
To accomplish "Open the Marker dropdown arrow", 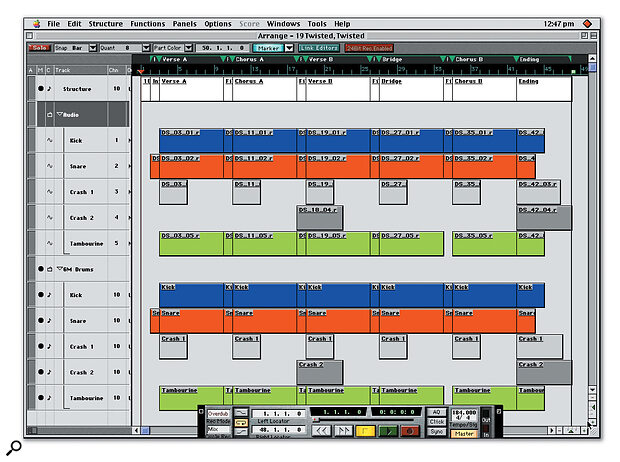I will pos(289,48).
